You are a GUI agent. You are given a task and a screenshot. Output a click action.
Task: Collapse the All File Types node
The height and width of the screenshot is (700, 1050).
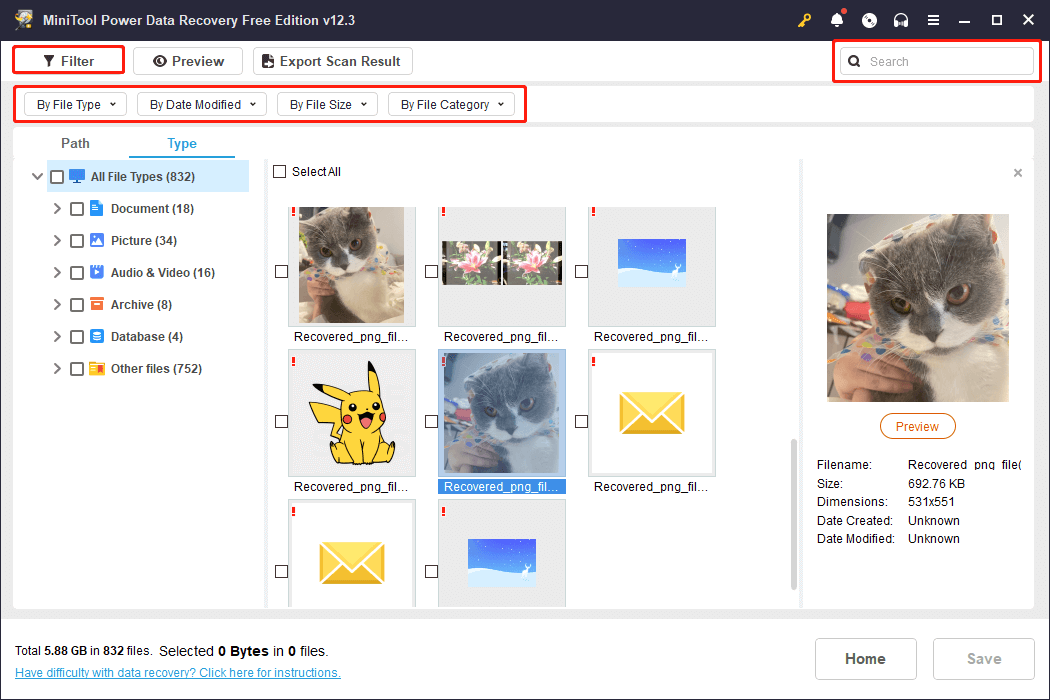tap(38, 177)
